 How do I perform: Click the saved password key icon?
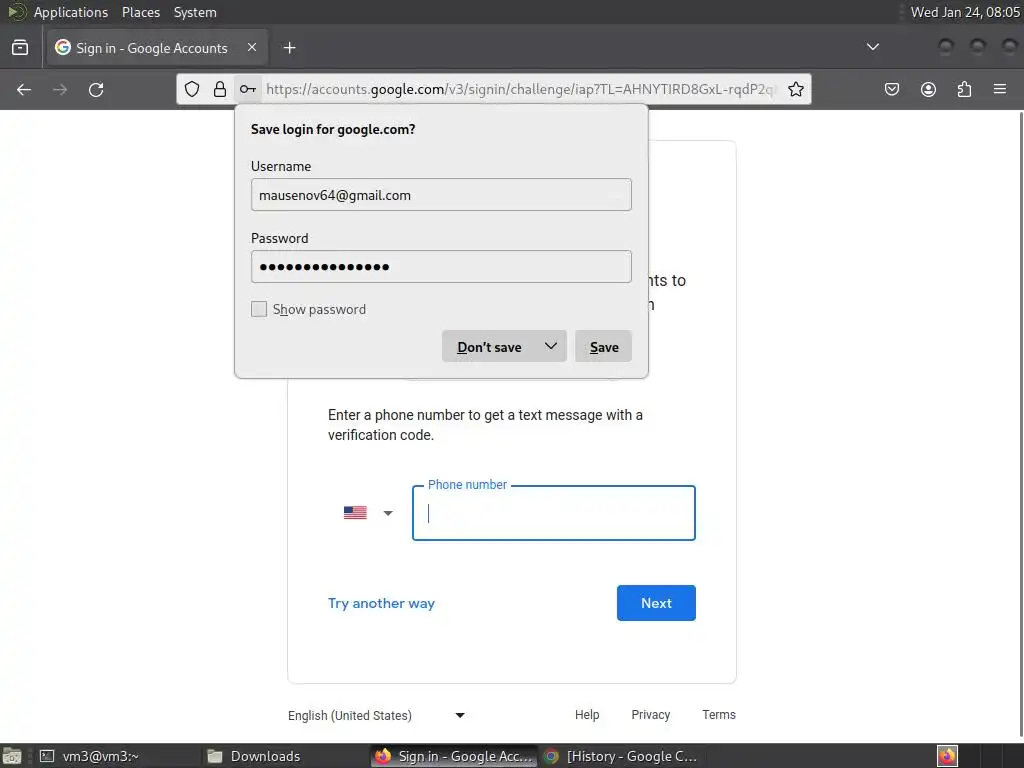pos(248,89)
